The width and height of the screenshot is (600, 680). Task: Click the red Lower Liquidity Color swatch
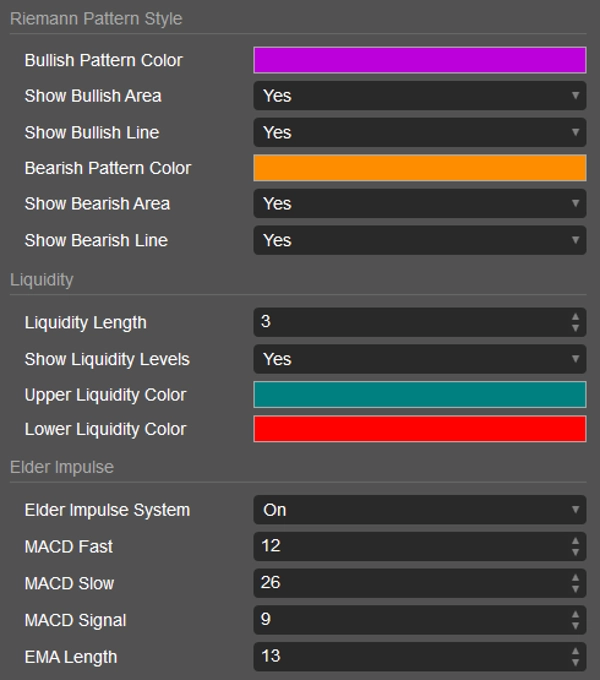419,429
